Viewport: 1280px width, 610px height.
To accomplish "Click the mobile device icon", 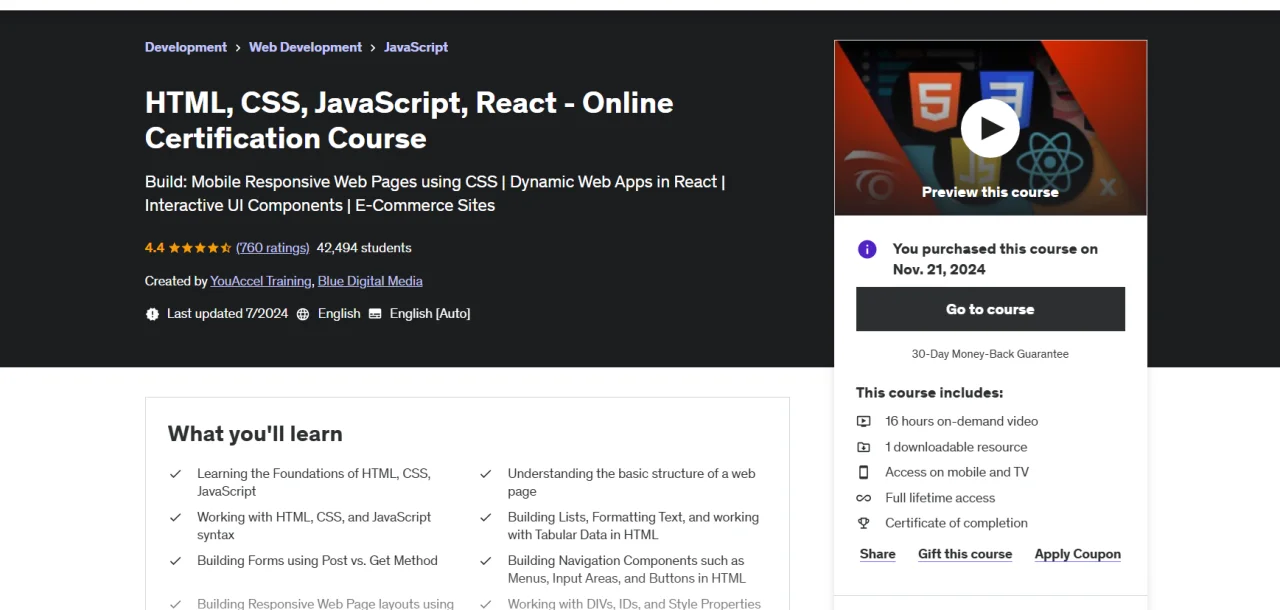I will [864, 472].
